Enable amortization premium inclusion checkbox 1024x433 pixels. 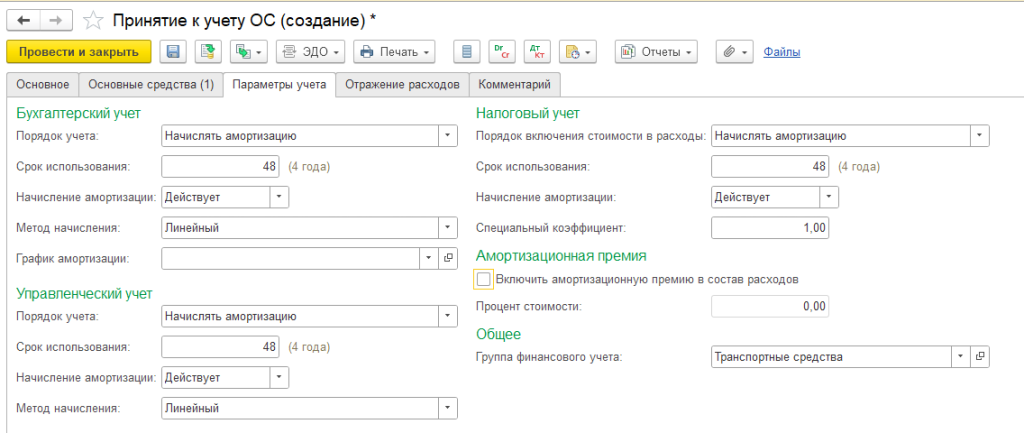click(x=485, y=279)
